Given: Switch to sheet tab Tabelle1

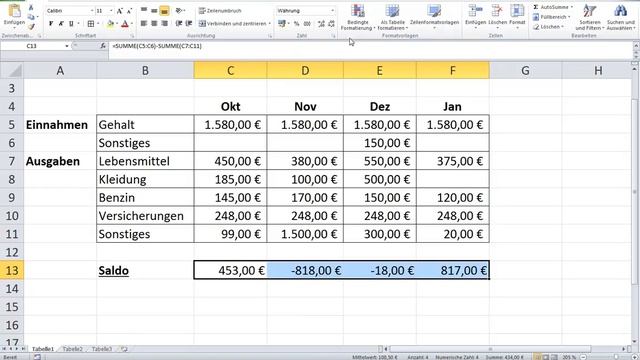Looking at the screenshot, I should point(42,349).
